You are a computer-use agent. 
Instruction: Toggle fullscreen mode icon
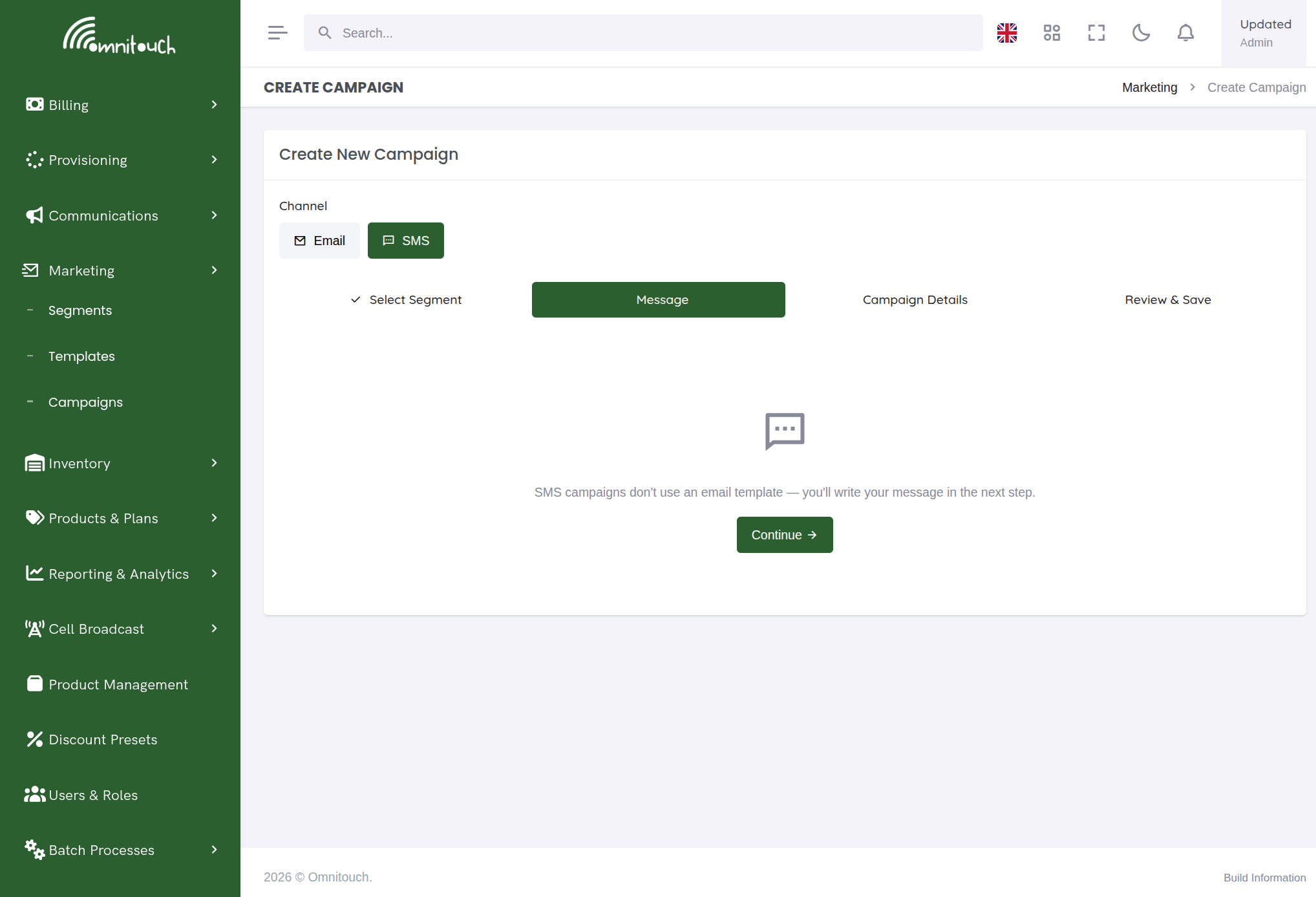(x=1096, y=33)
